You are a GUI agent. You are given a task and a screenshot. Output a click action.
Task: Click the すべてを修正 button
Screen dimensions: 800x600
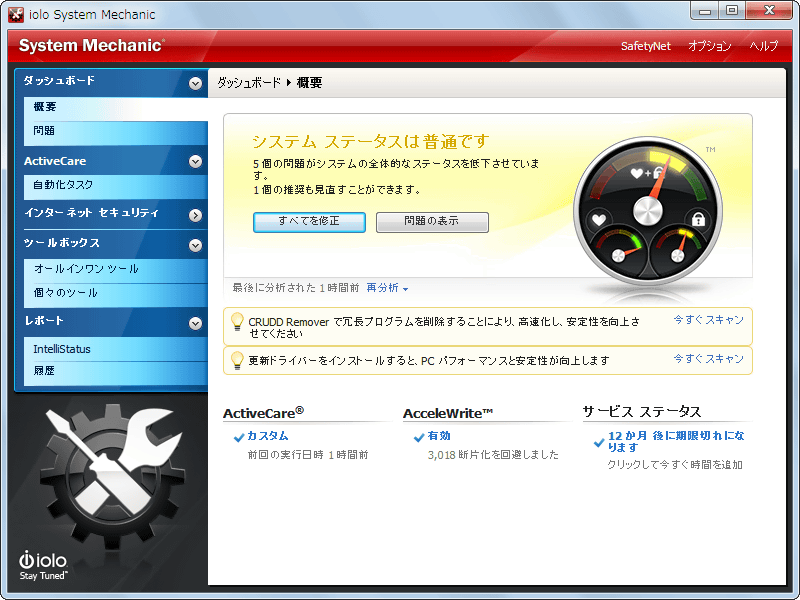309,222
